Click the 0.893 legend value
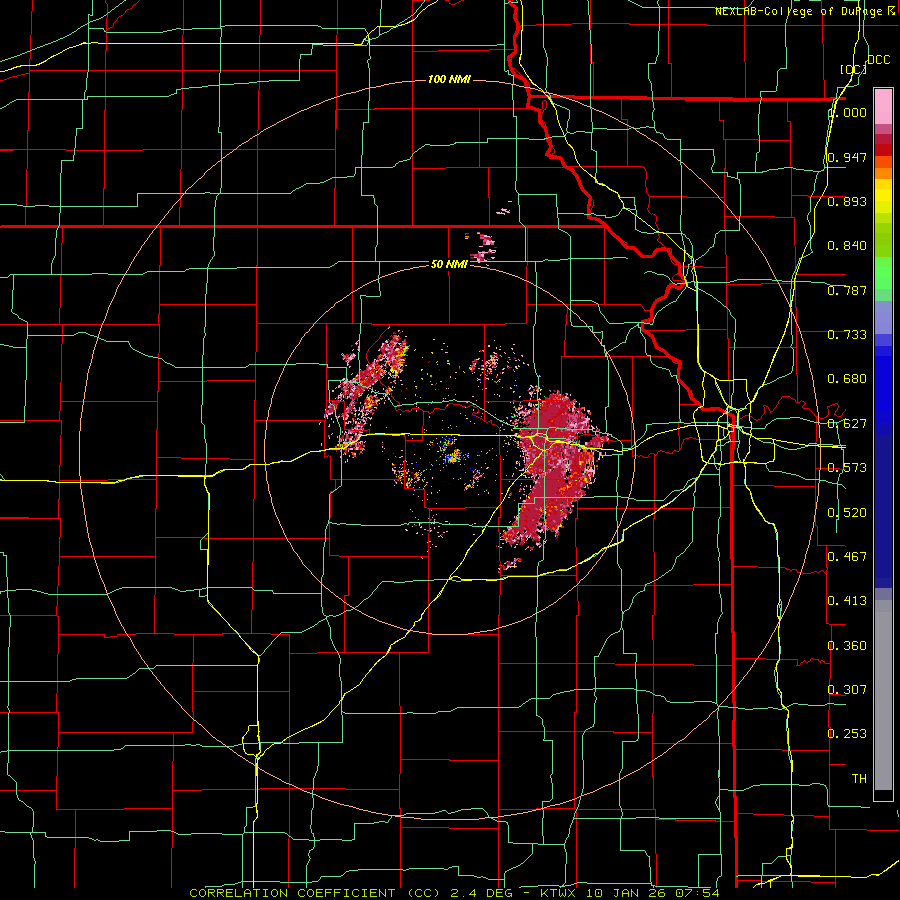Viewport: 900px width, 900px height. click(847, 201)
